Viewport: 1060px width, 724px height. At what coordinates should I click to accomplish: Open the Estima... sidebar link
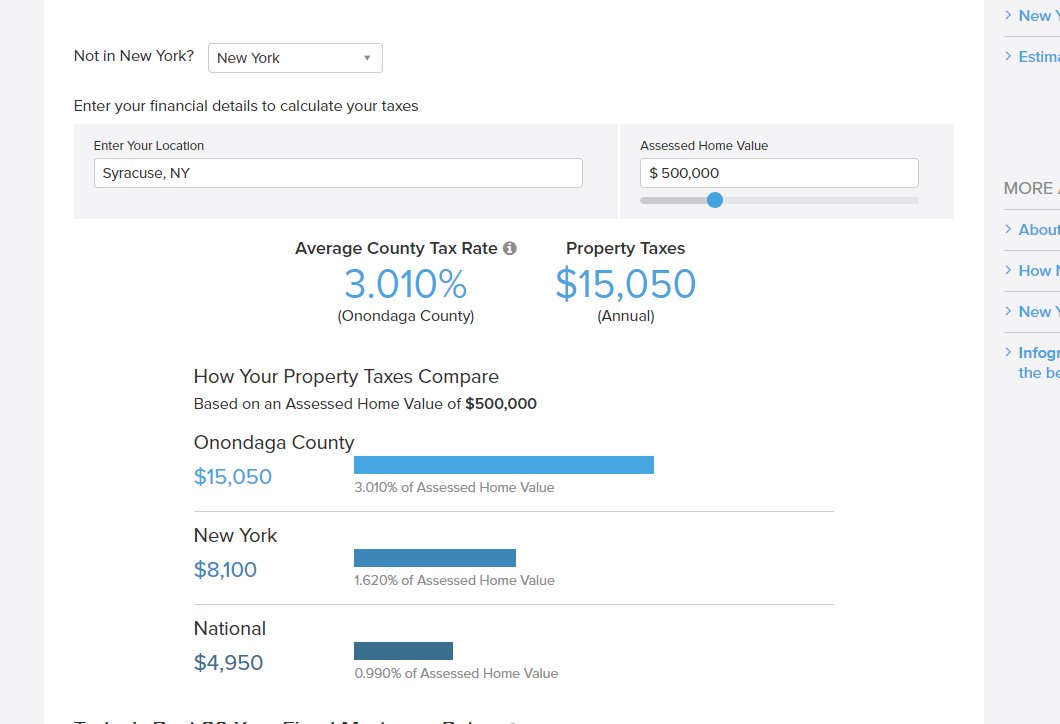[x=1039, y=57]
